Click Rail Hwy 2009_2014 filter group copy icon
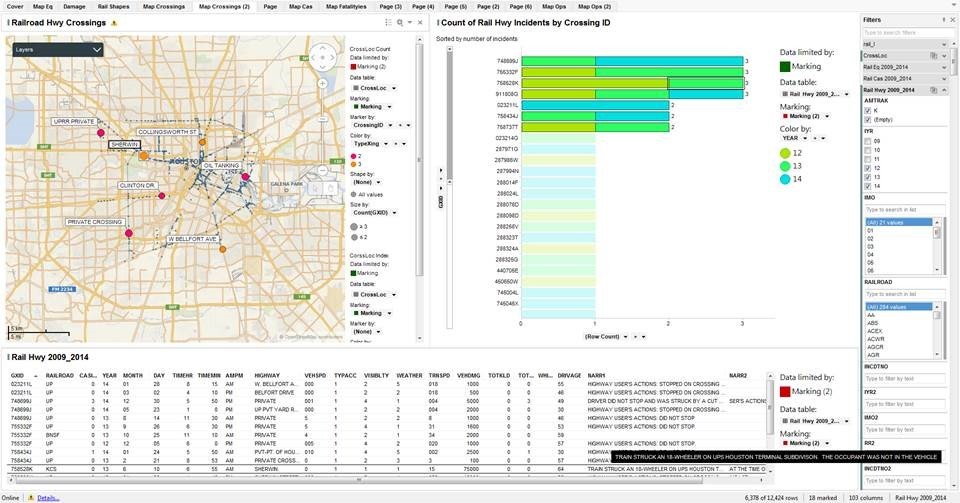Image resolution: width=960 pixels, height=503 pixels. 934,90
